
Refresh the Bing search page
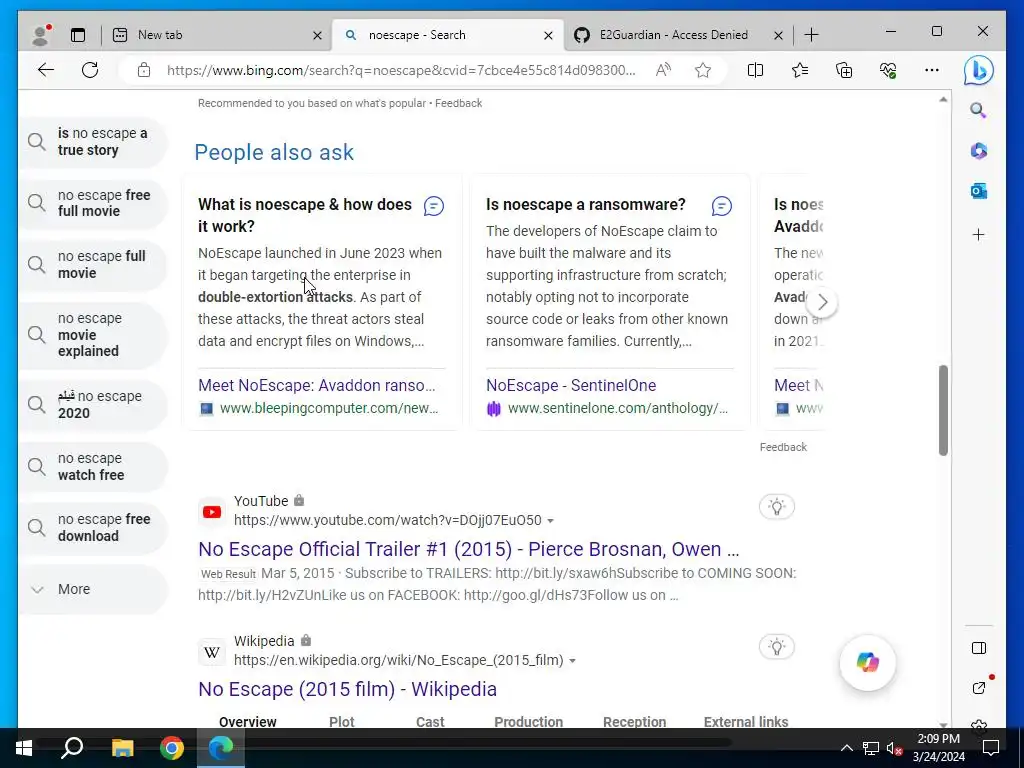pyautogui.click(x=90, y=70)
